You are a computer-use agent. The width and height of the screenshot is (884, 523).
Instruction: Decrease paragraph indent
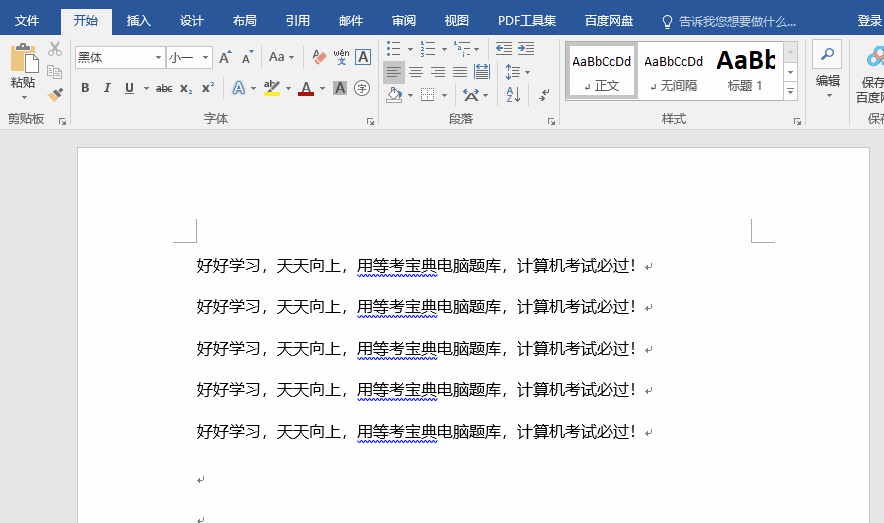(x=503, y=48)
